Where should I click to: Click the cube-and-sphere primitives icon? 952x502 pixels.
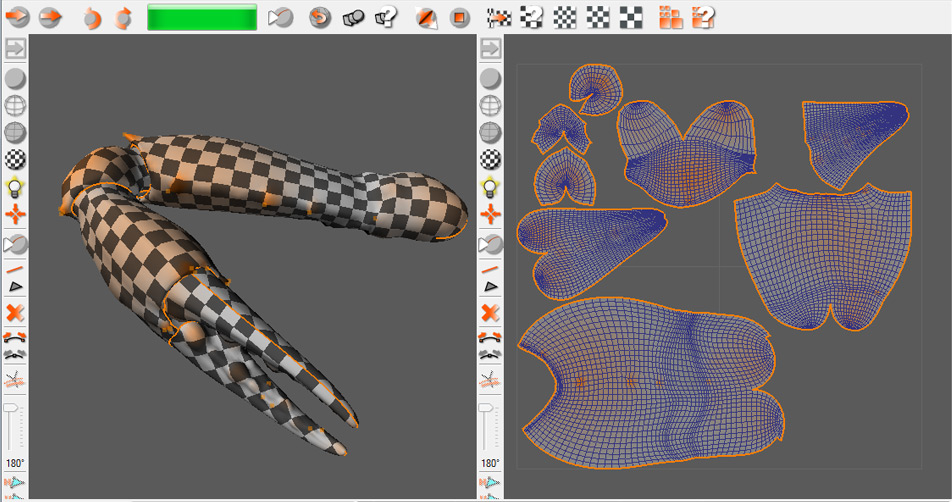(x=353, y=17)
